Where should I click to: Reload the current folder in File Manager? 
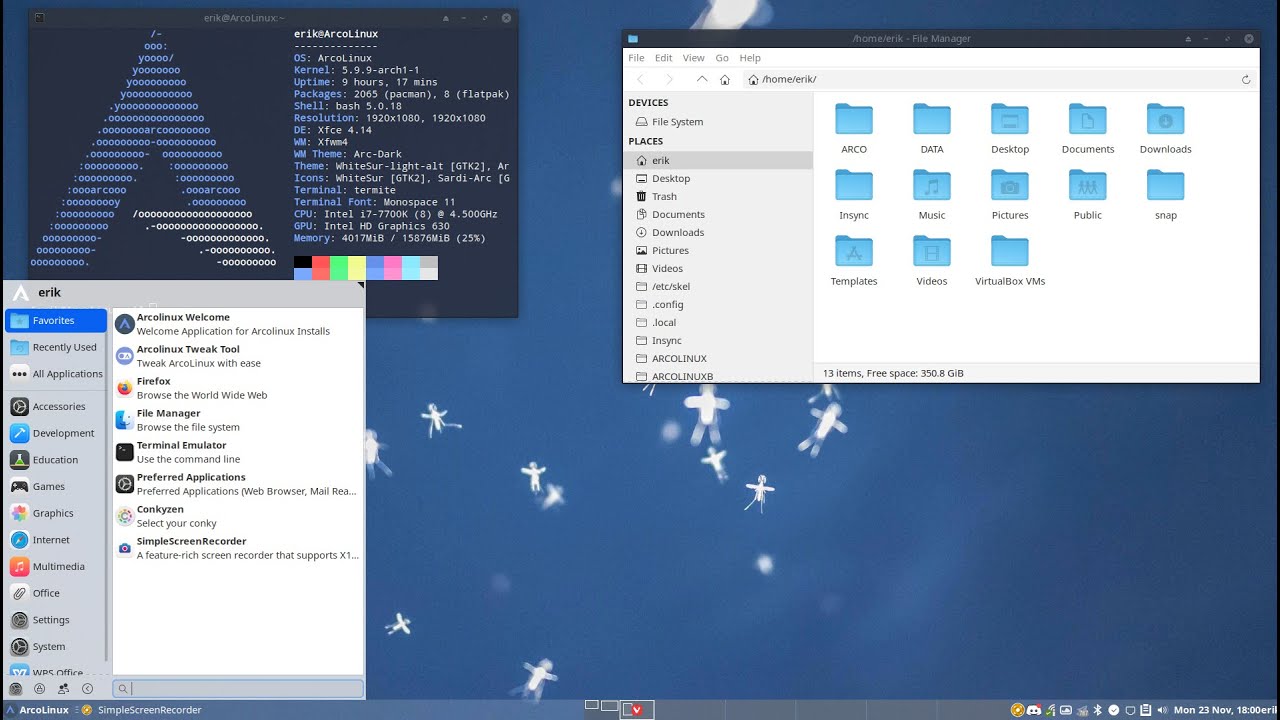coord(1246,79)
